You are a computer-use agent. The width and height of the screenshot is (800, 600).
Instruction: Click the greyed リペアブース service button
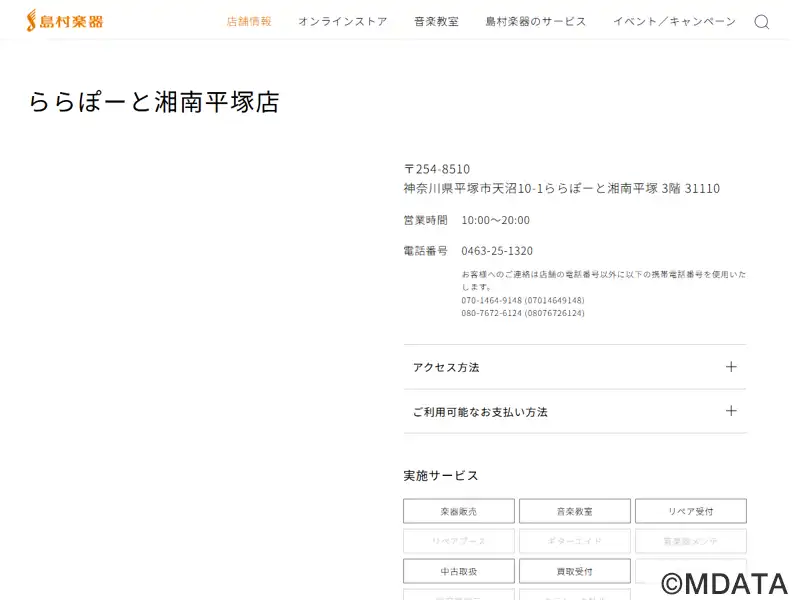[459, 541]
